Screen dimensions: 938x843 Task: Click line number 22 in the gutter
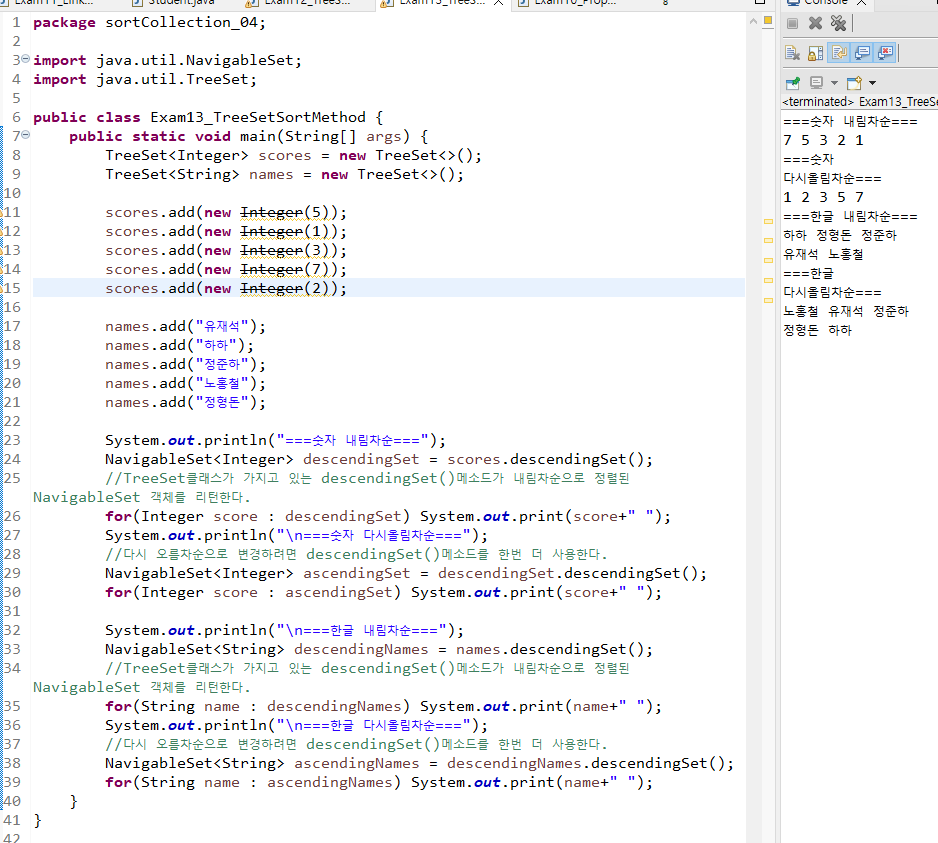point(12,421)
